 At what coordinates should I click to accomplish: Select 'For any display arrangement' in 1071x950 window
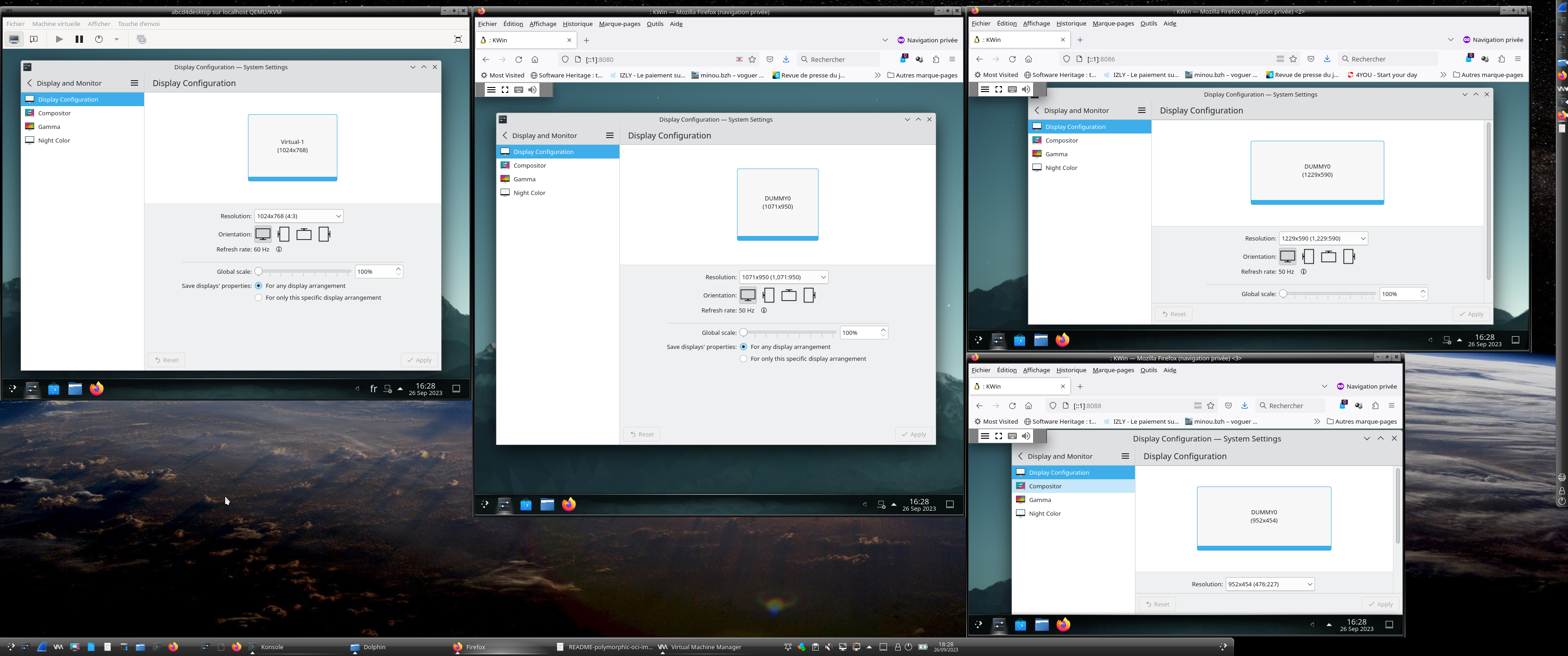(743, 347)
